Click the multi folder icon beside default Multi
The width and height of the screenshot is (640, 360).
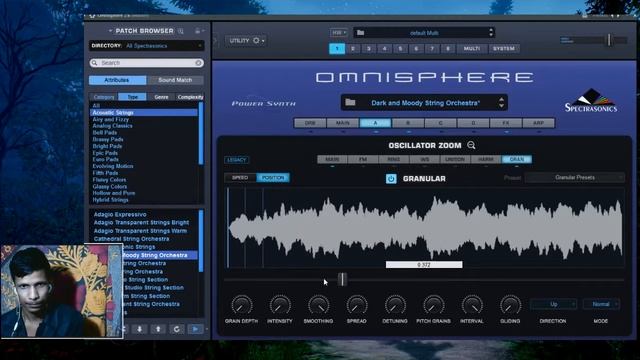360,33
